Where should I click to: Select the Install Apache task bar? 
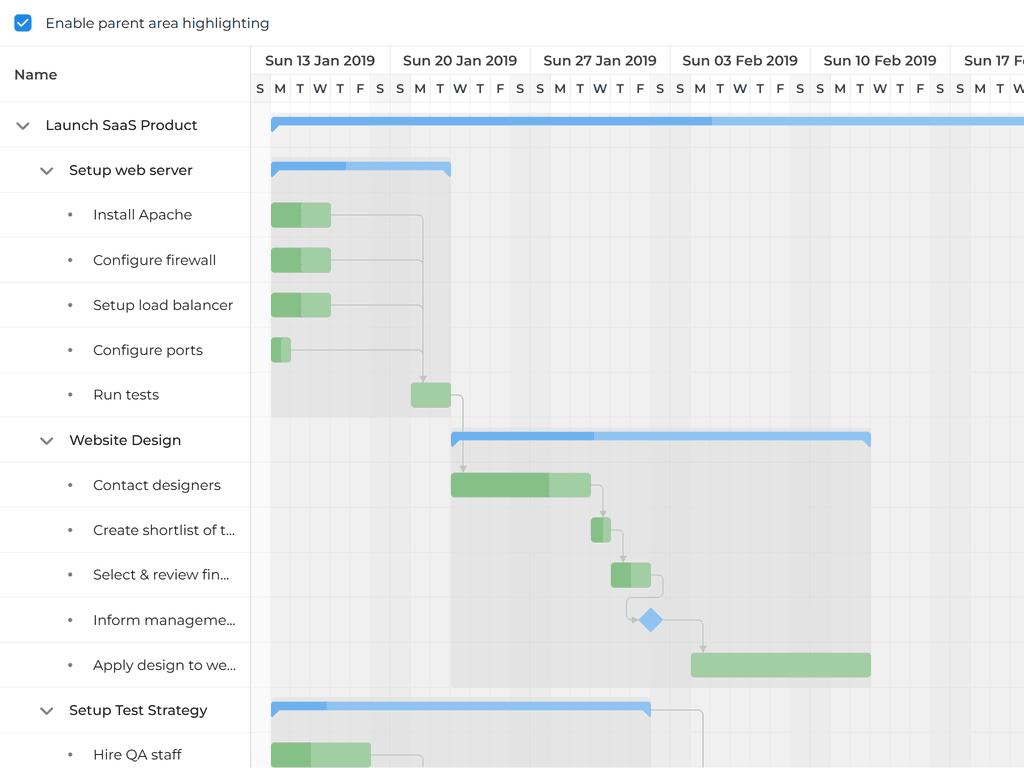300,215
